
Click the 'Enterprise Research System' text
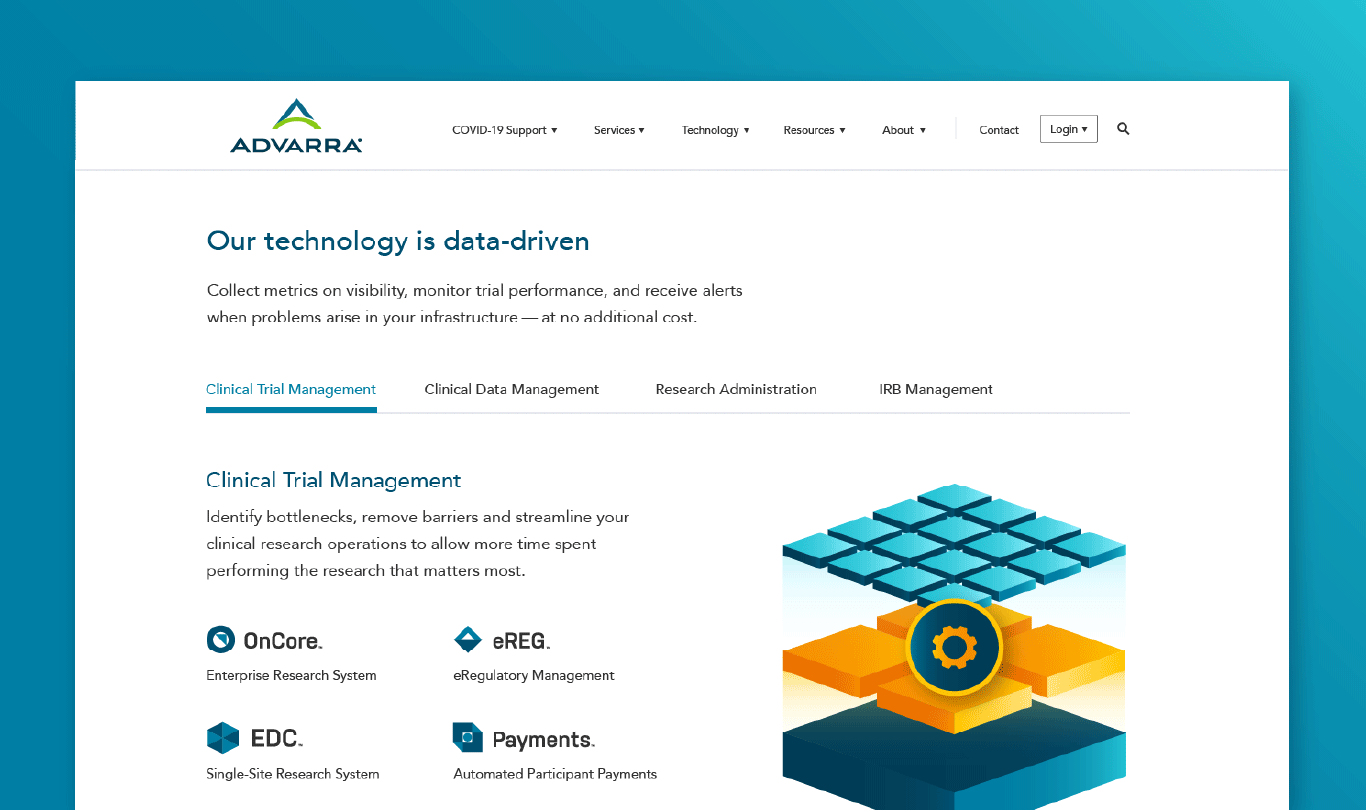tap(291, 675)
